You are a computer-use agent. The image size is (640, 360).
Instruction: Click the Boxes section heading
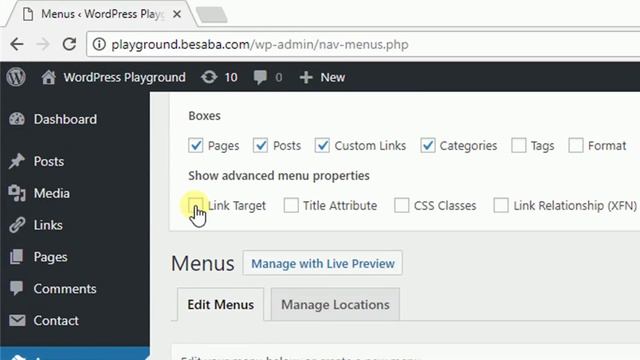204,116
